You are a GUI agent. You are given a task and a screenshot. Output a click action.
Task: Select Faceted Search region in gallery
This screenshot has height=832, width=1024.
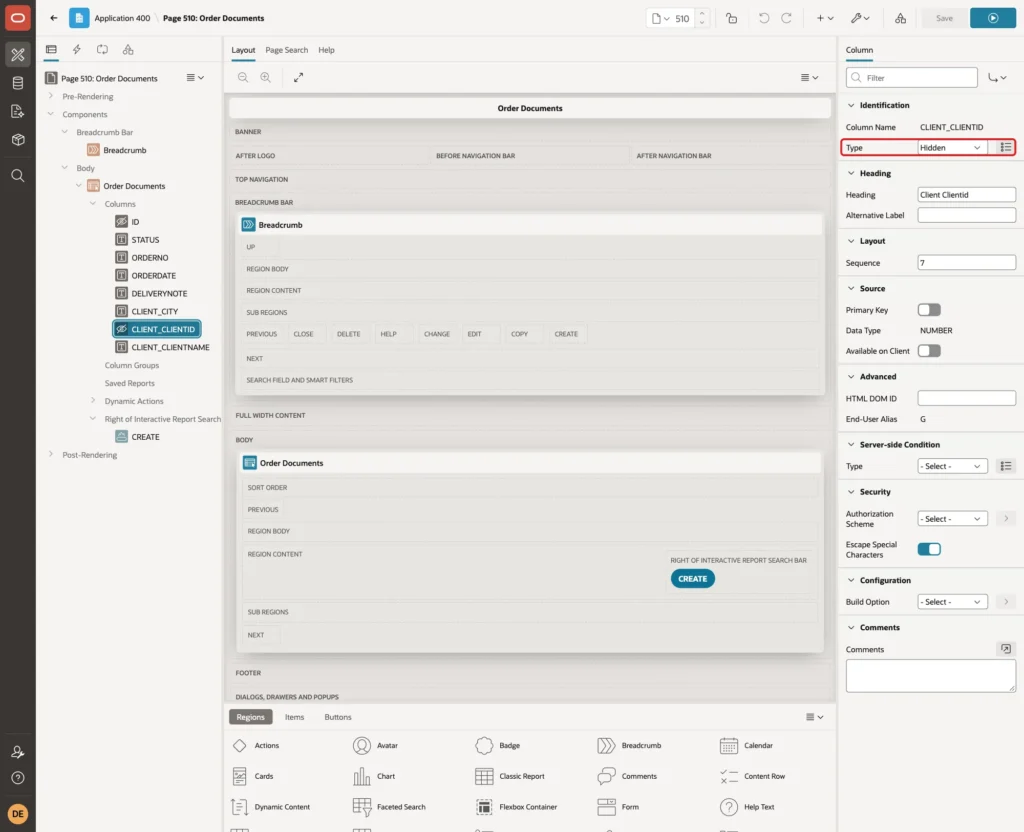[x=389, y=807]
